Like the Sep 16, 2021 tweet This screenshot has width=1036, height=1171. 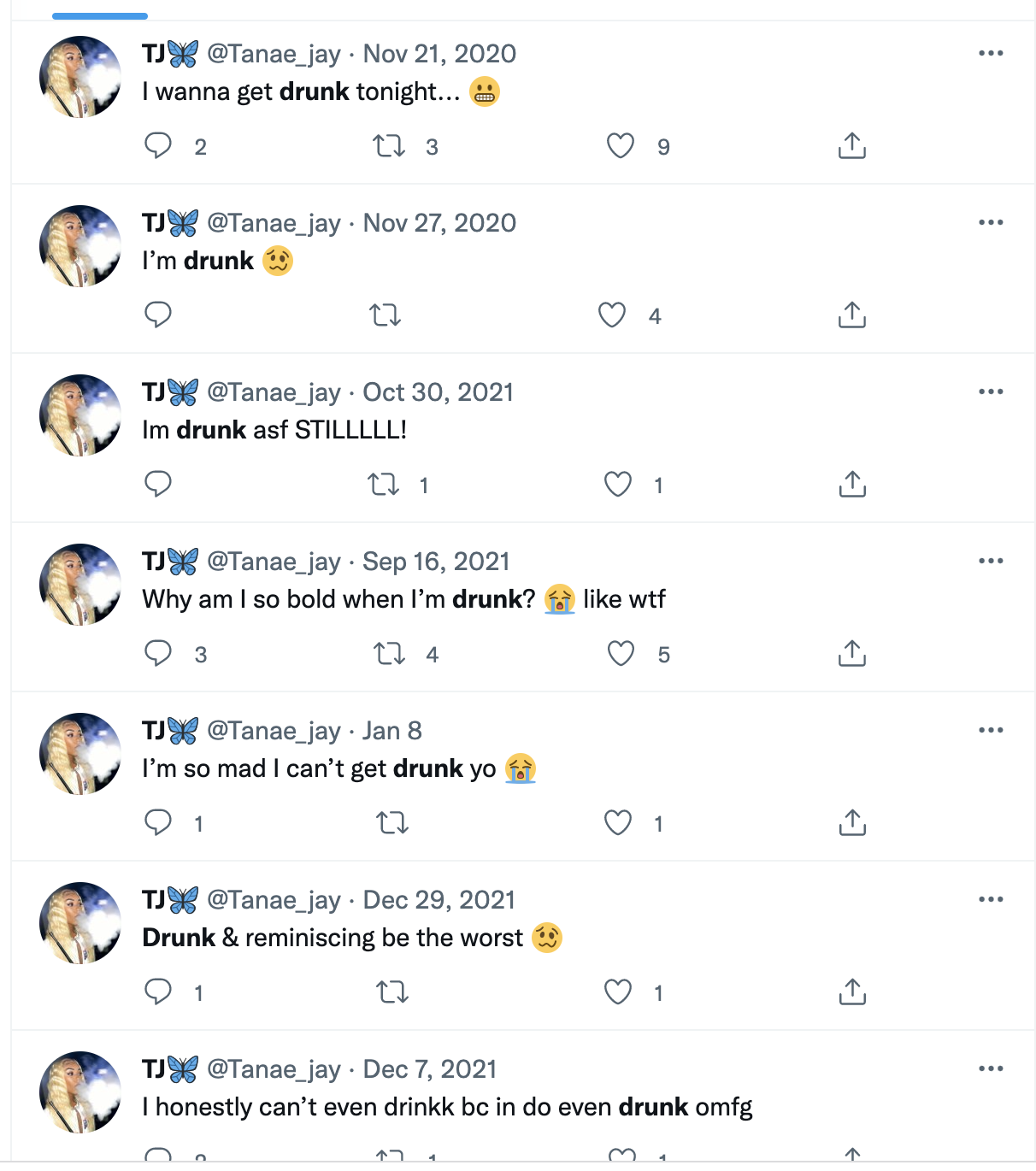click(x=621, y=654)
